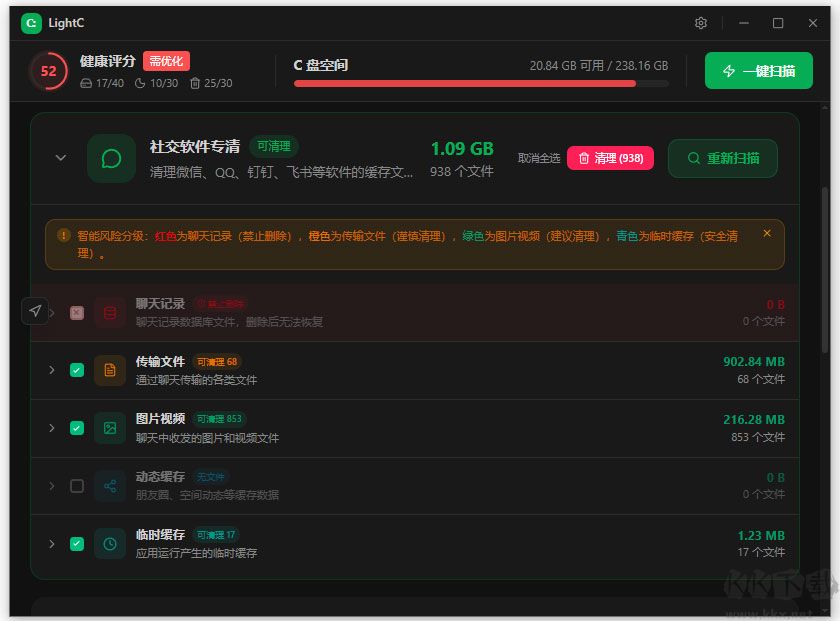Click the 216.28 MB size value
Image resolution: width=840 pixels, height=621 pixels.
click(x=754, y=420)
